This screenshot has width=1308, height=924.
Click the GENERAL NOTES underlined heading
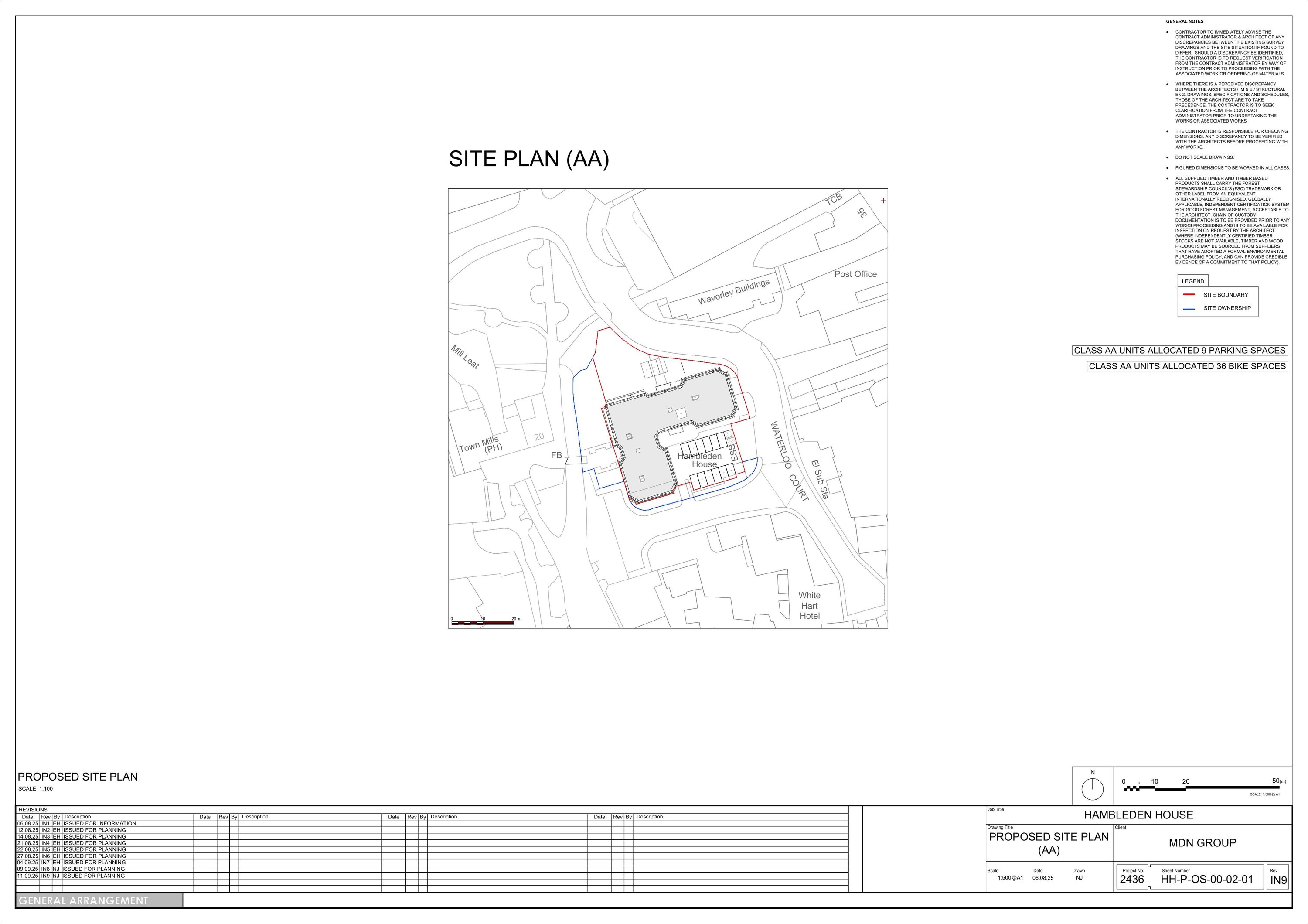point(1184,22)
